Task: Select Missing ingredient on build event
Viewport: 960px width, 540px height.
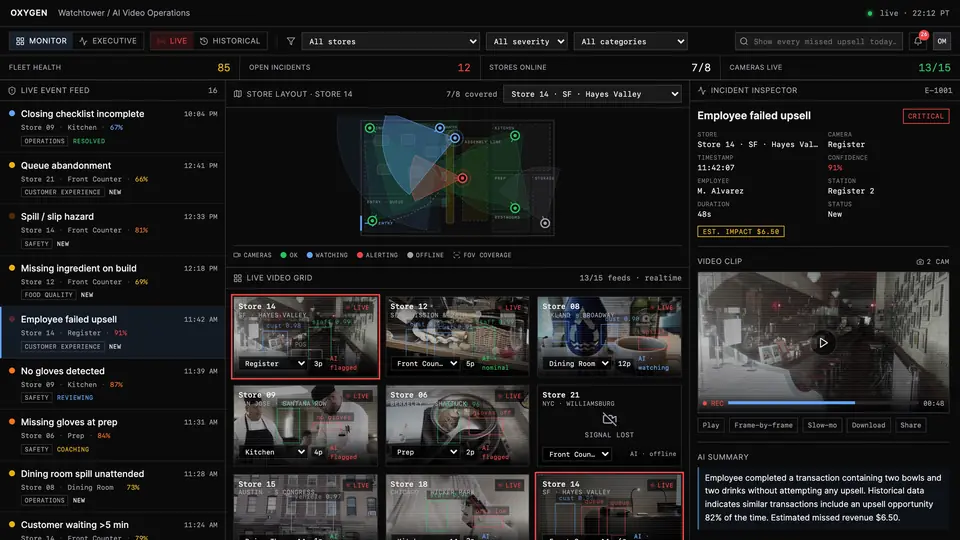Action: click(113, 281)
